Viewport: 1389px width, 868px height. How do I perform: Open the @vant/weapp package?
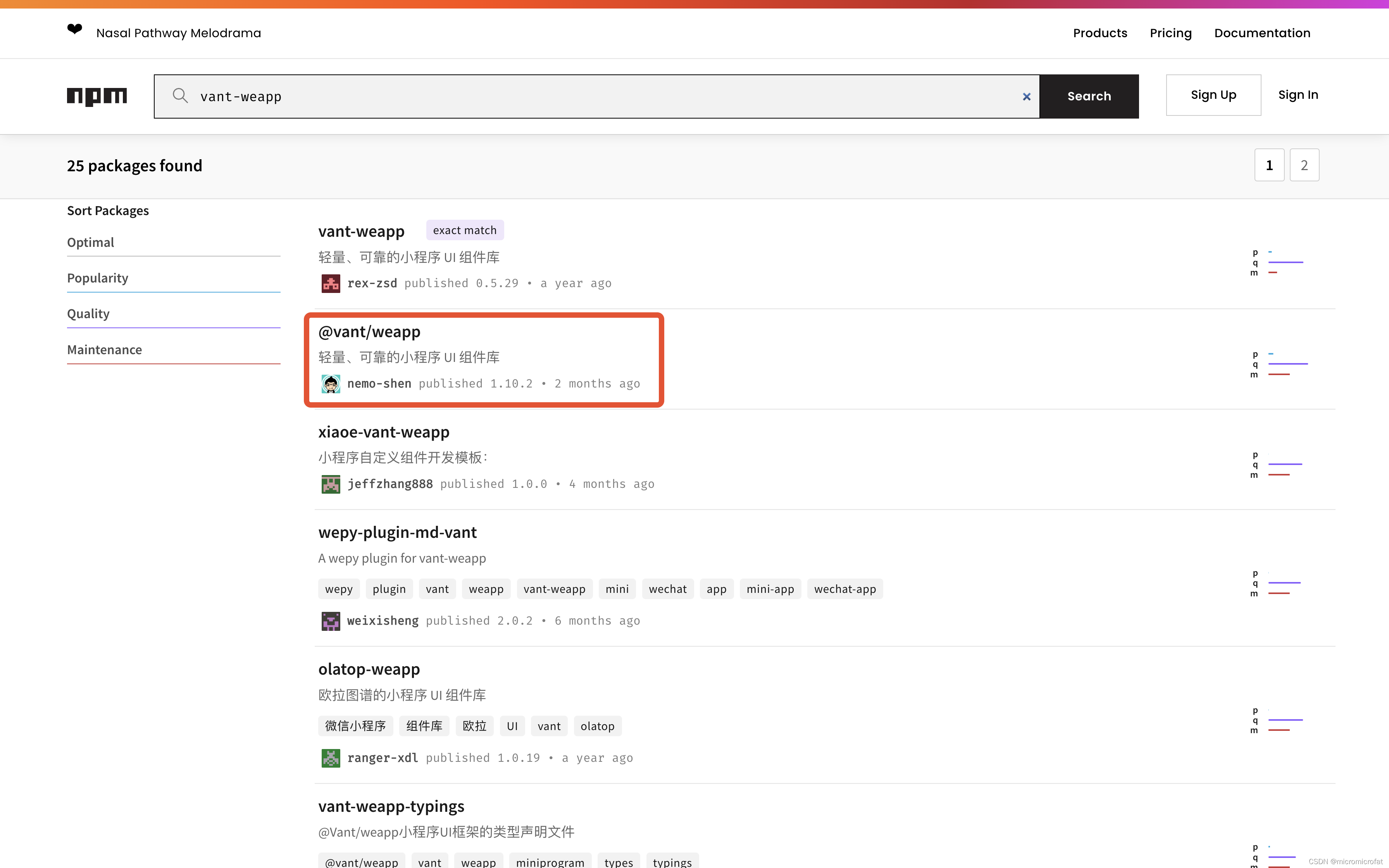point(369,331)
